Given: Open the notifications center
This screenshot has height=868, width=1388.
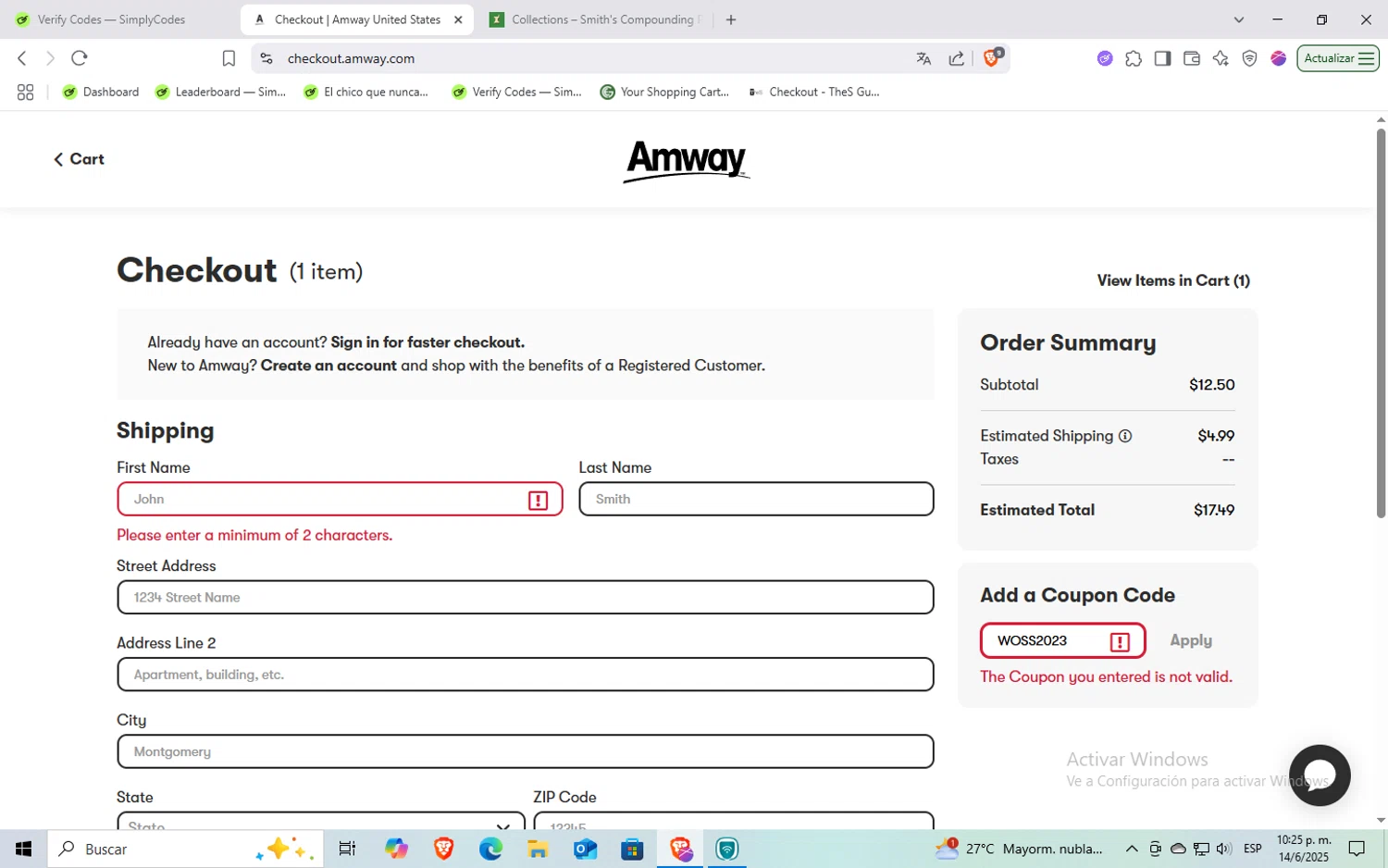Looking at the screenshot, I should pyautogui.click(x=1357, y=849).
